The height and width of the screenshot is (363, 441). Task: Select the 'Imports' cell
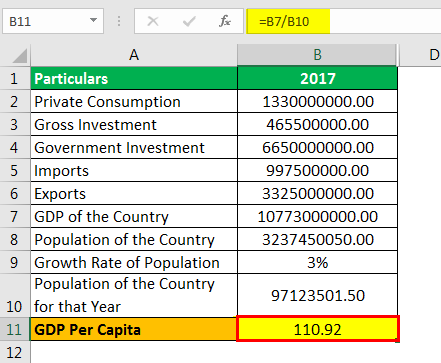coord(134,170)
